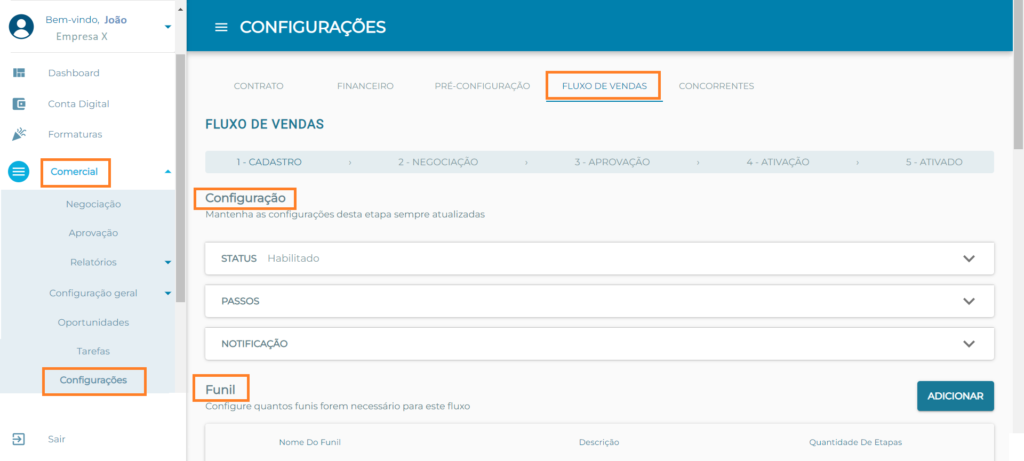Select the FLUXO DE VENDAS tab
1024x461 pixels.
click(604, 86)
